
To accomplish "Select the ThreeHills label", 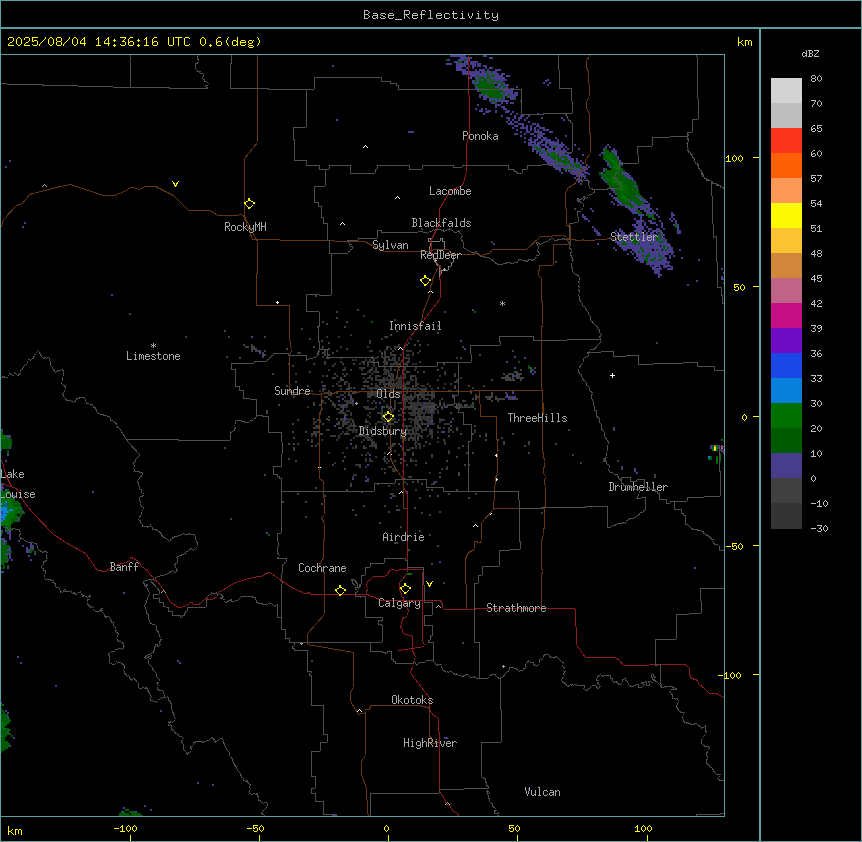I will point(537,418).
